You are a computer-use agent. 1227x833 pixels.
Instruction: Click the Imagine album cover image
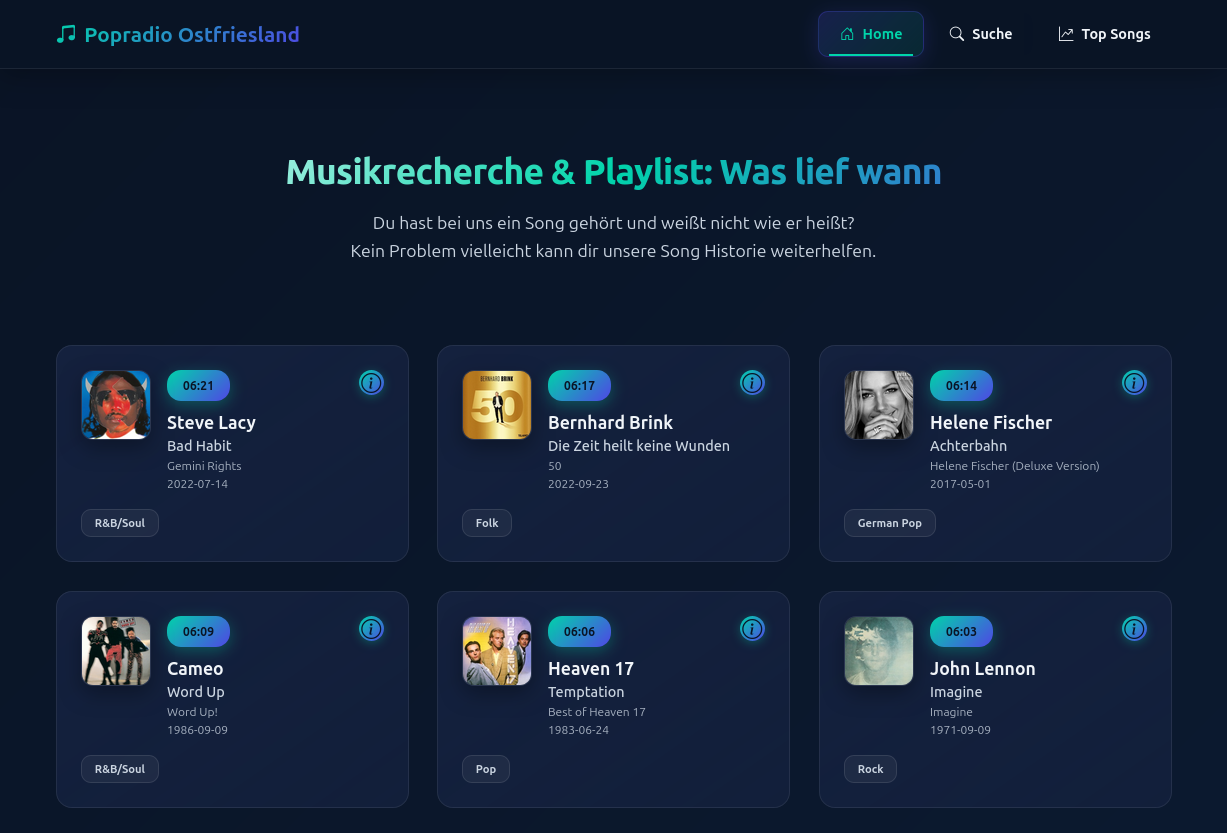(879, 651)
